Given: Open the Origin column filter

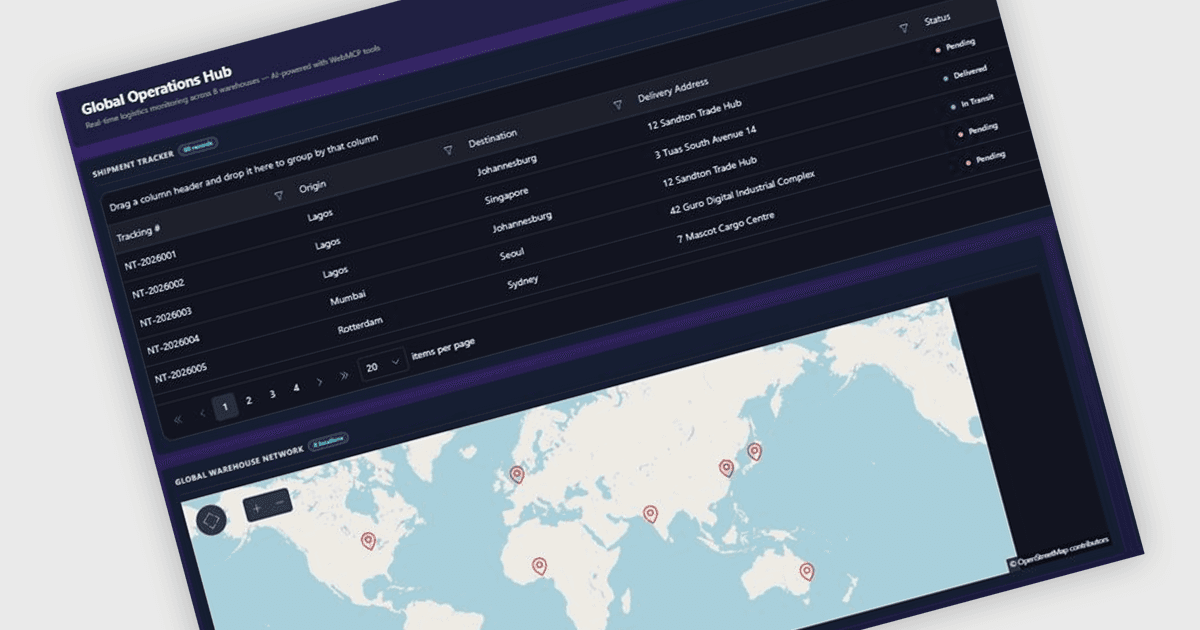Looking at the screenshot, I should click(448, 150).
